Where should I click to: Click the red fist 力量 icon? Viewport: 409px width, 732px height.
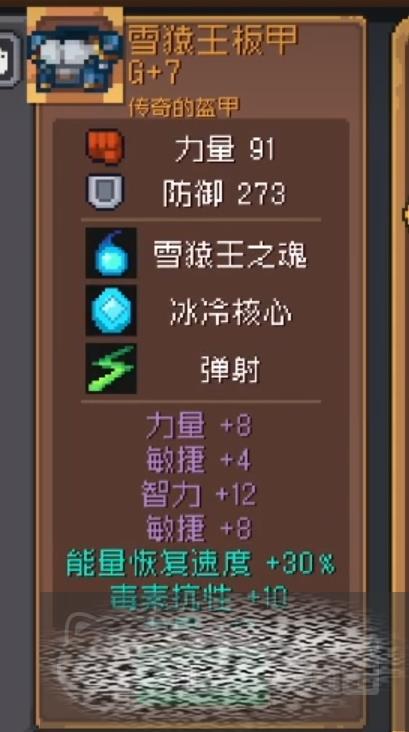click(105, 147)
